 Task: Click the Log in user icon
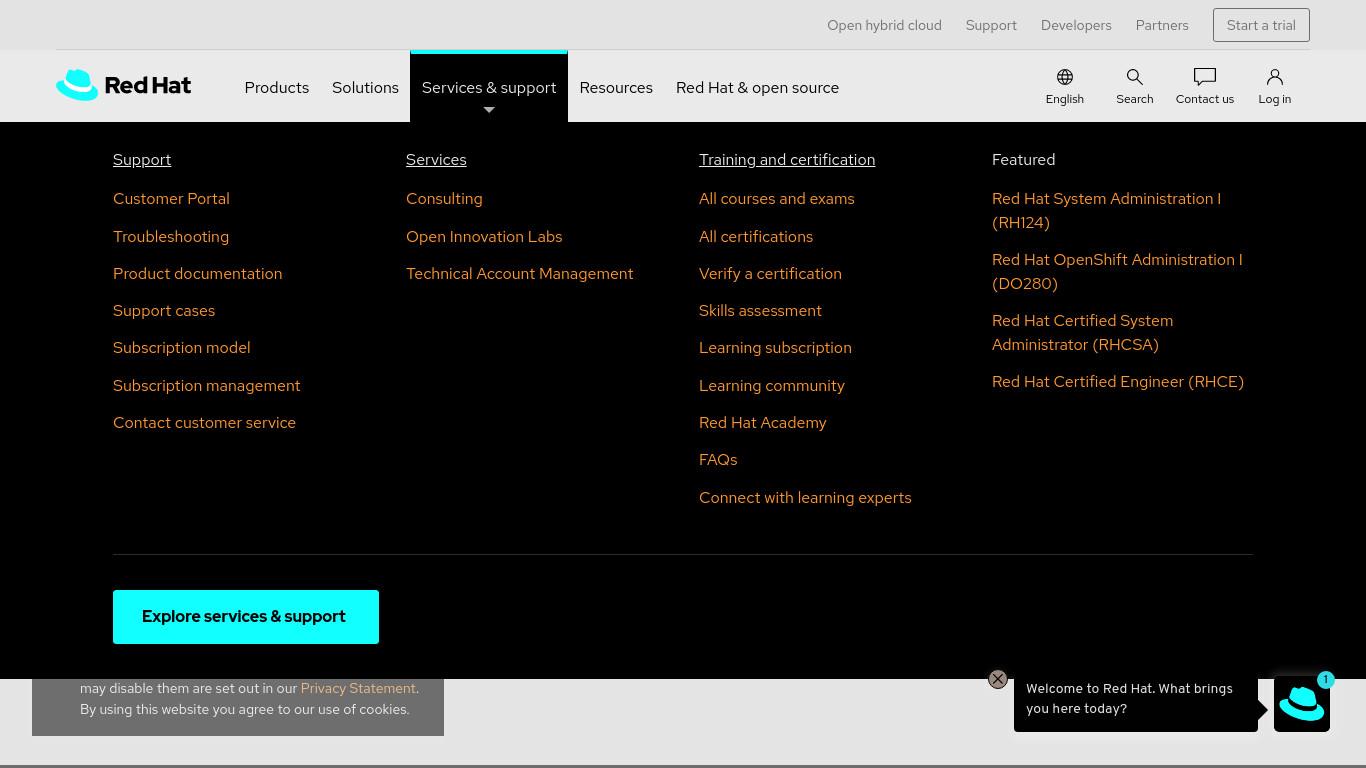(1274, 86)
